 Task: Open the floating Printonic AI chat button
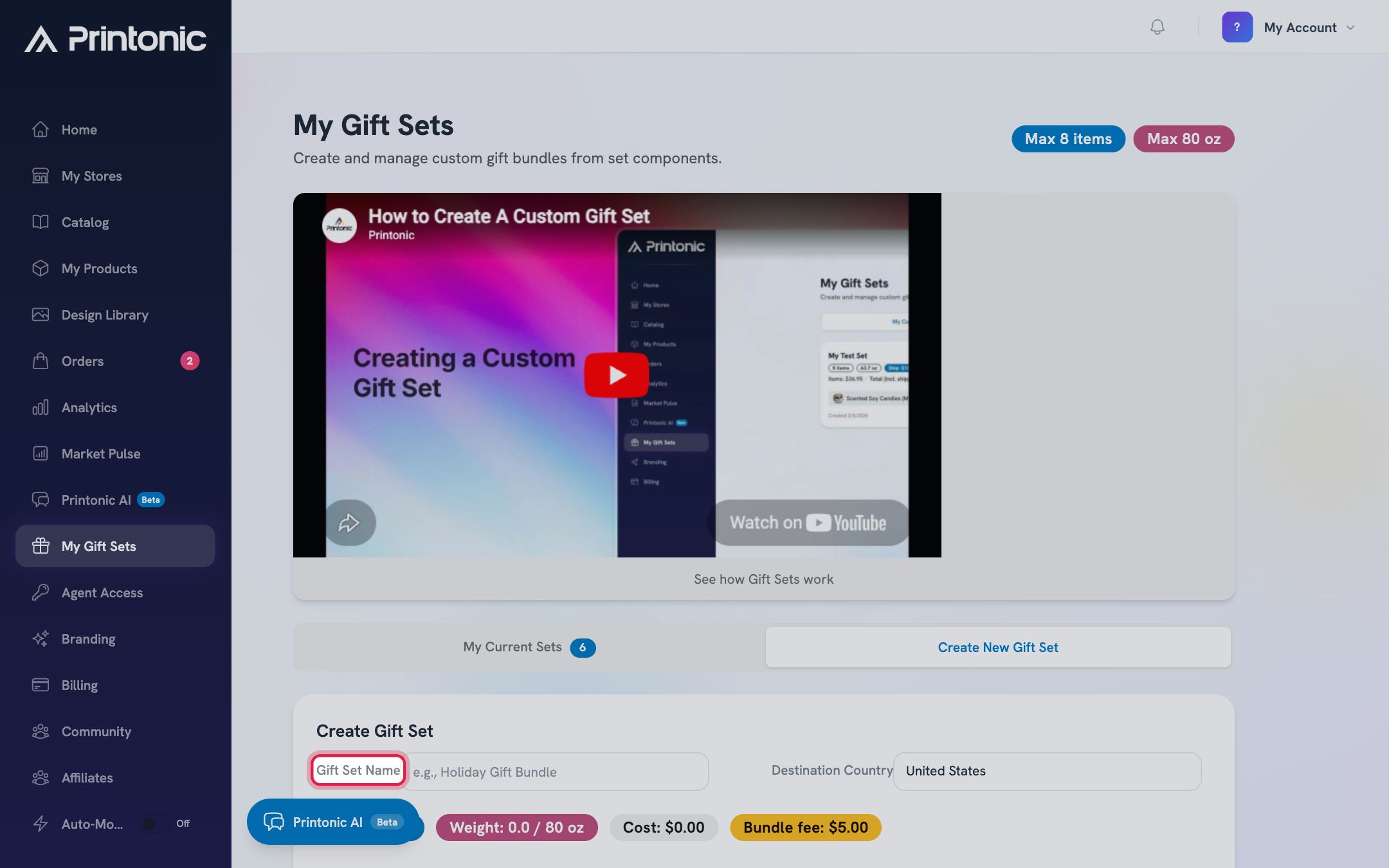333,822
